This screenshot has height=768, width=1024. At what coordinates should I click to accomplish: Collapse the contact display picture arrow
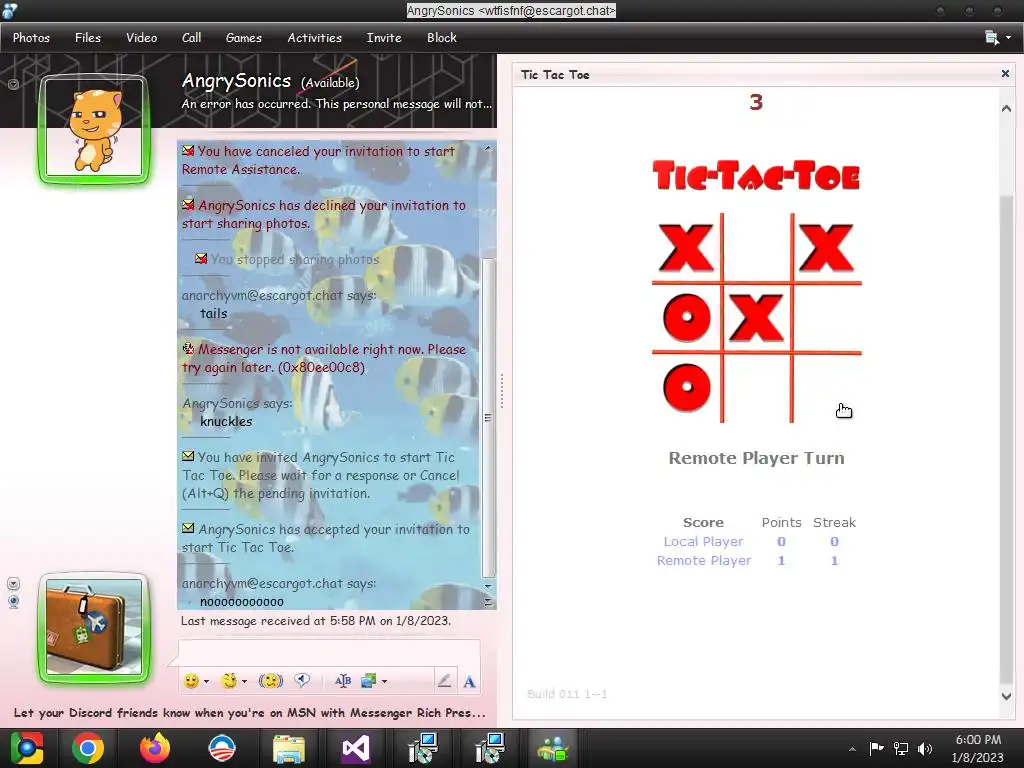pos(13,84)
